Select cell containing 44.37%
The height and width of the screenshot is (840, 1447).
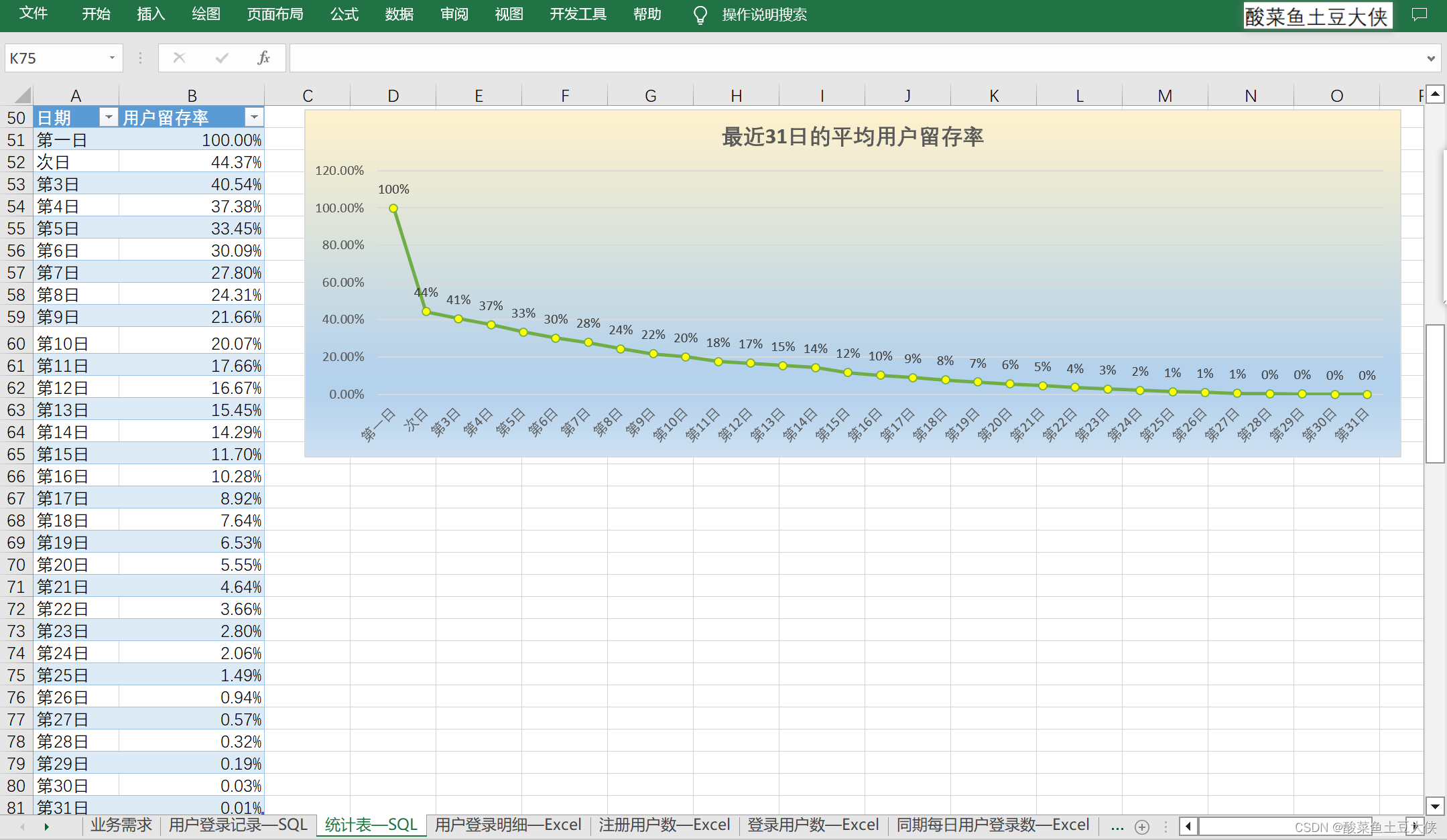pyautogui.click(x=192, y=161)
